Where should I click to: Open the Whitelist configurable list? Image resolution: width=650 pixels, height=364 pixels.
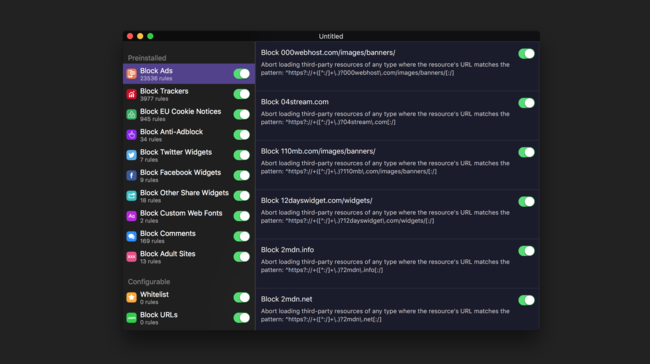[189, 297]
